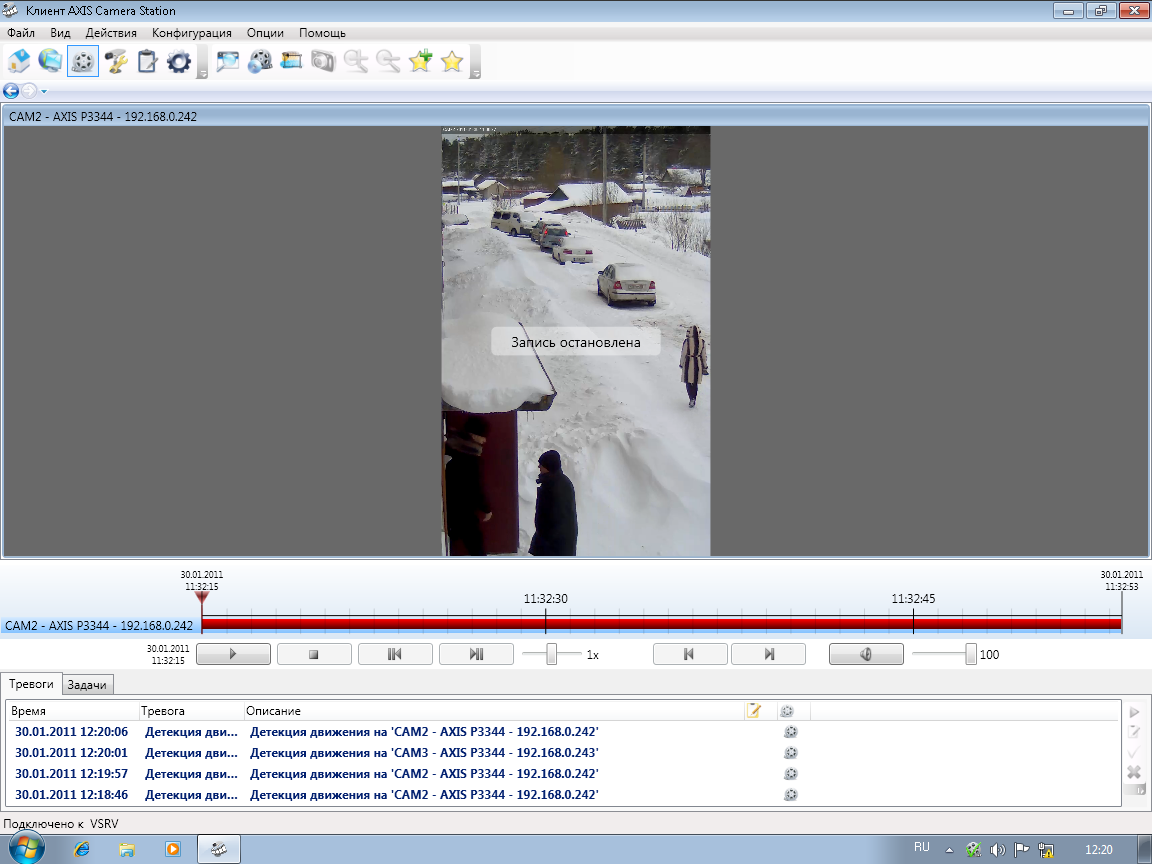Click the house-shaped home icon in toolbar
The image size is (1152, 864).
click(x=19, y=62)
